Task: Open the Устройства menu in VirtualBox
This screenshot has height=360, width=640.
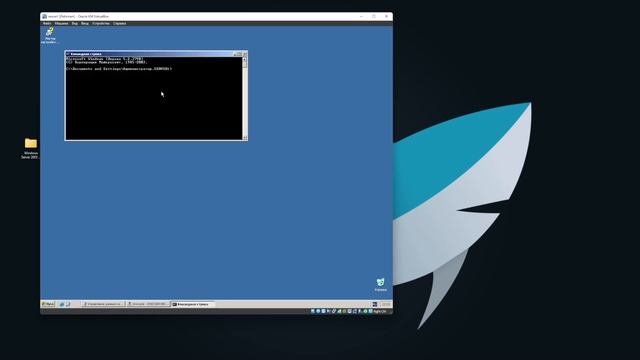Action: (101, 24)
